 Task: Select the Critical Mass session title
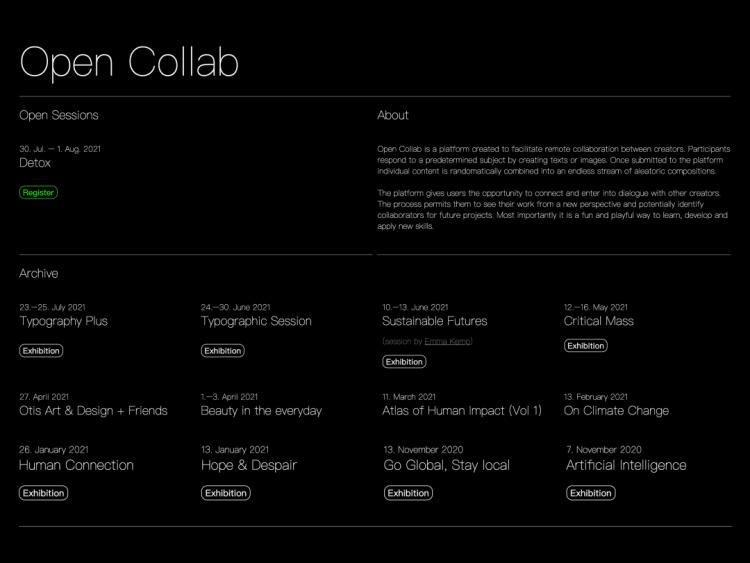[598, 321]
